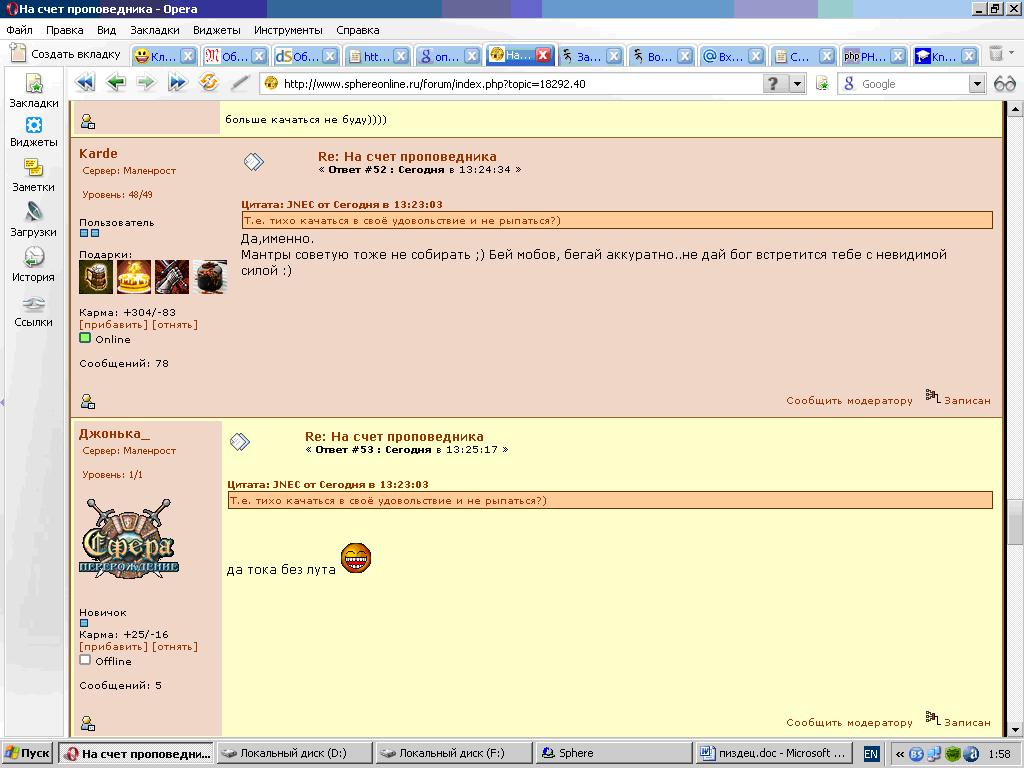Open the Вид menu
This screenshot has height=768, width=1024.
[x=106, y=30]
